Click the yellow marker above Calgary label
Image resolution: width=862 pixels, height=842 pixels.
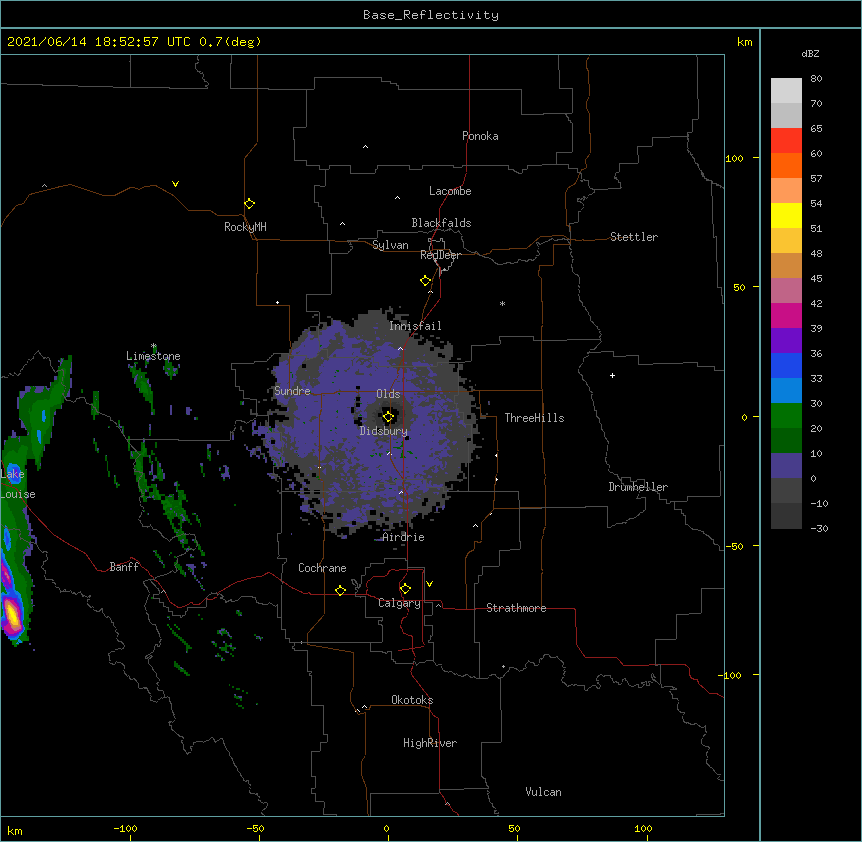[405, 589]
